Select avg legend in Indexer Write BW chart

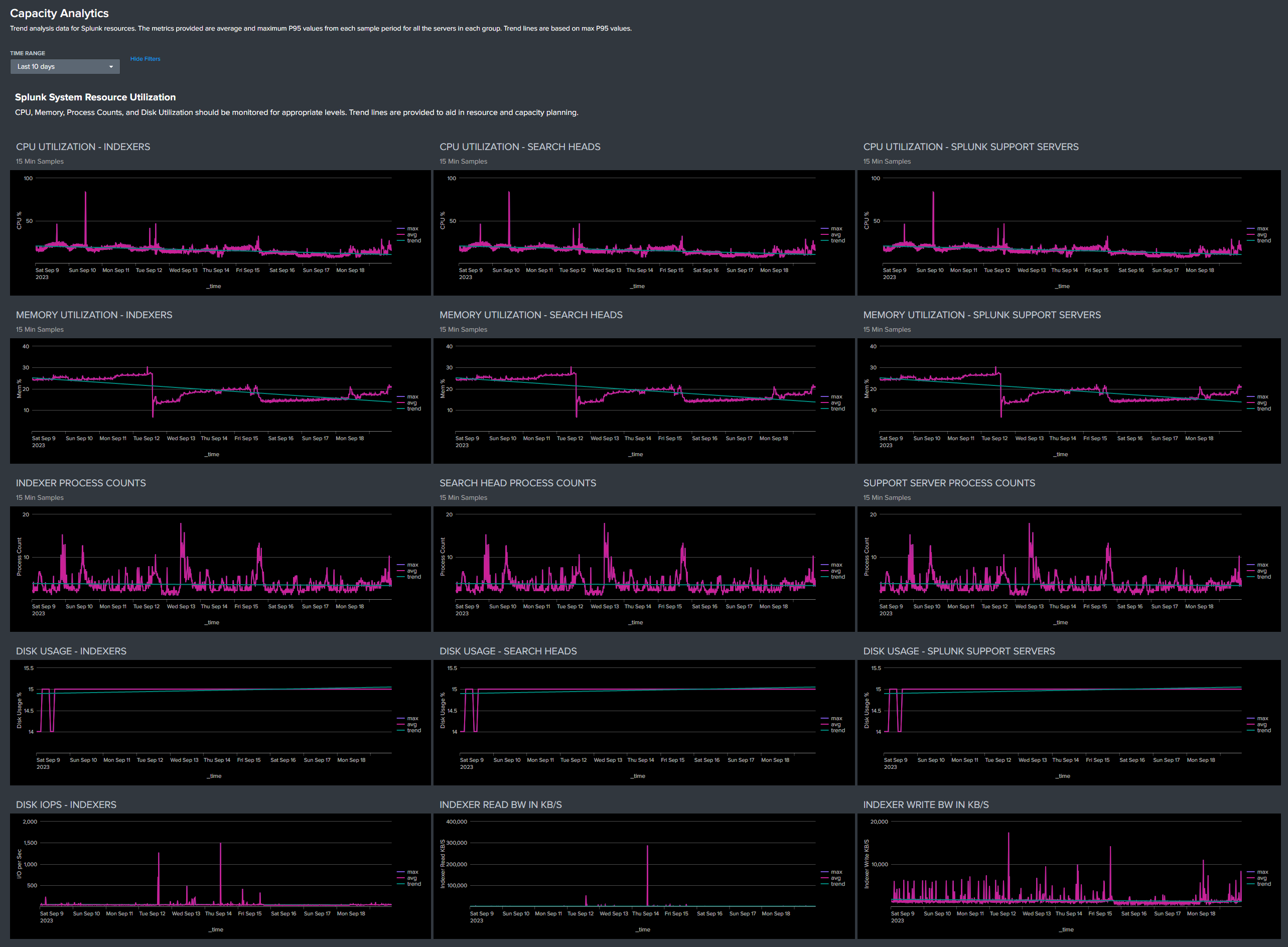pos(1257,878)
